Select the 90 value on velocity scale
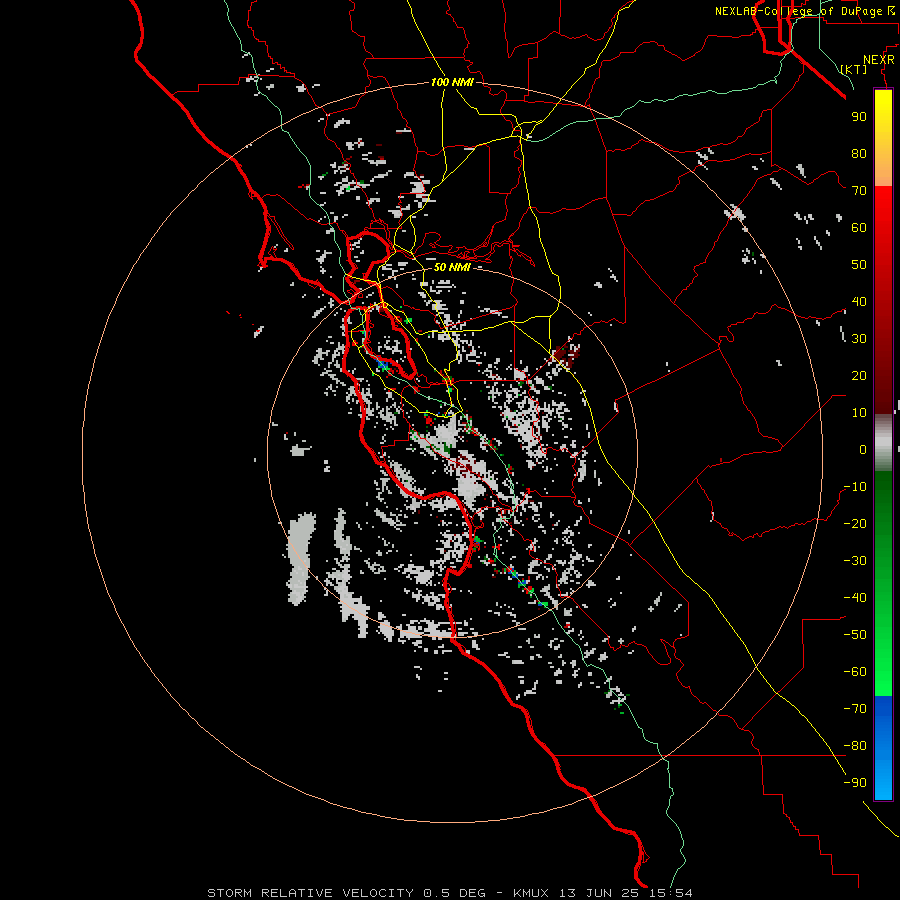 (859, 117)
